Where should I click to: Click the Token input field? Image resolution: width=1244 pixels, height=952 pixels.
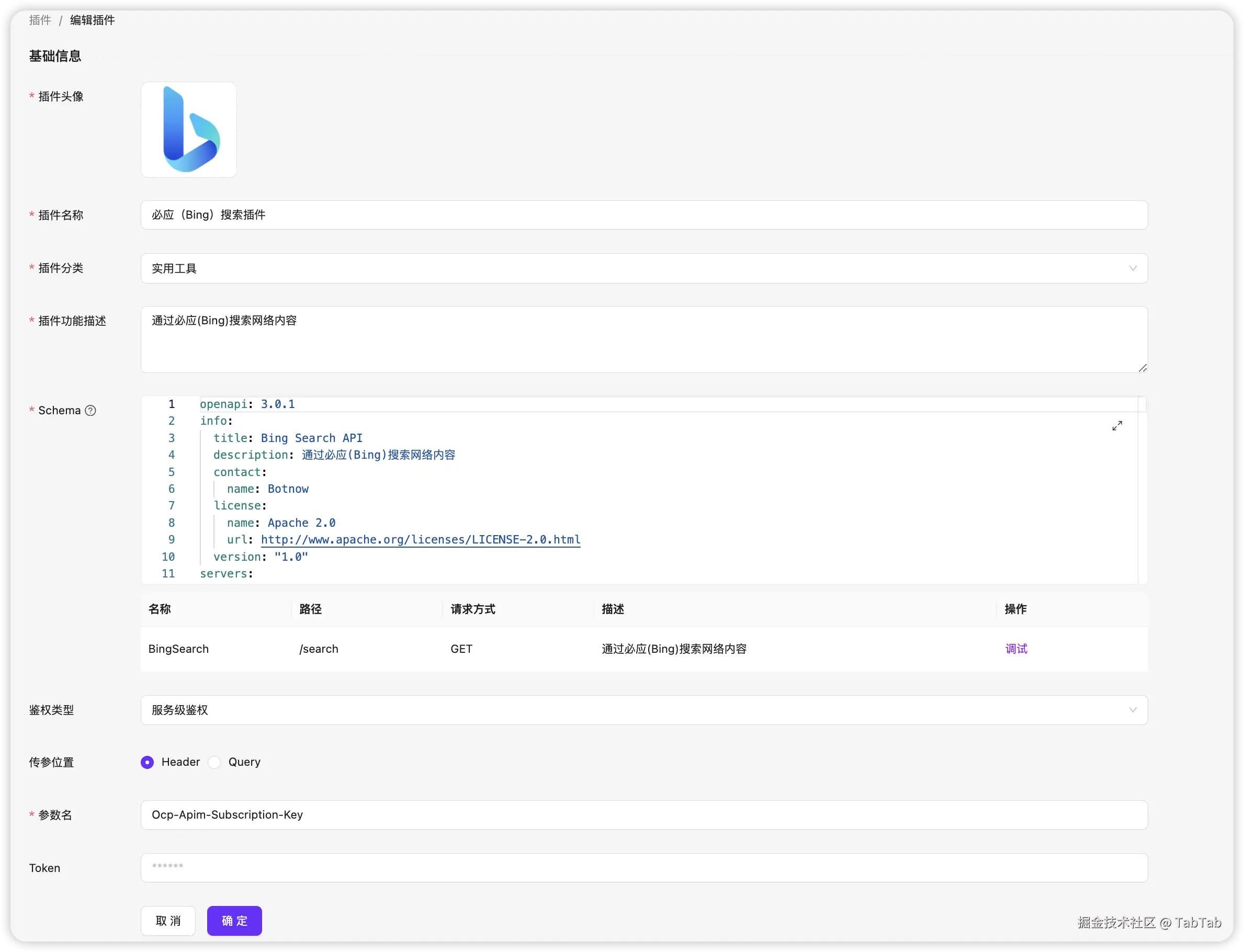pos(643,868)
